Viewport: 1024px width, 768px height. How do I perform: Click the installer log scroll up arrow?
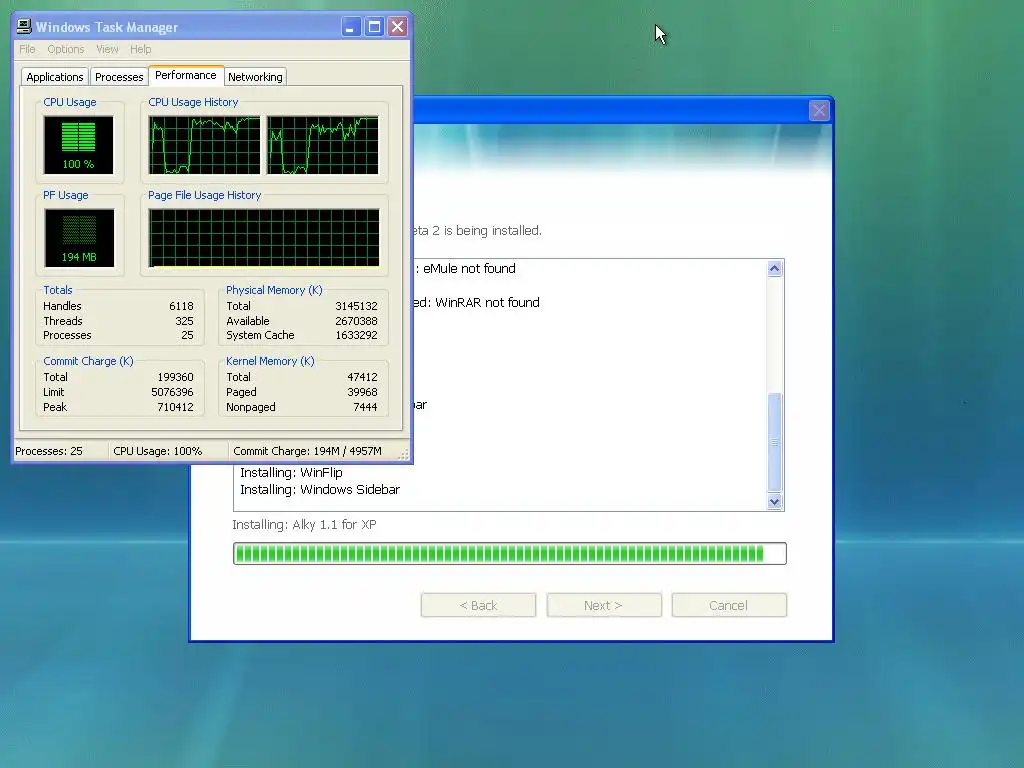pos(775,268)
